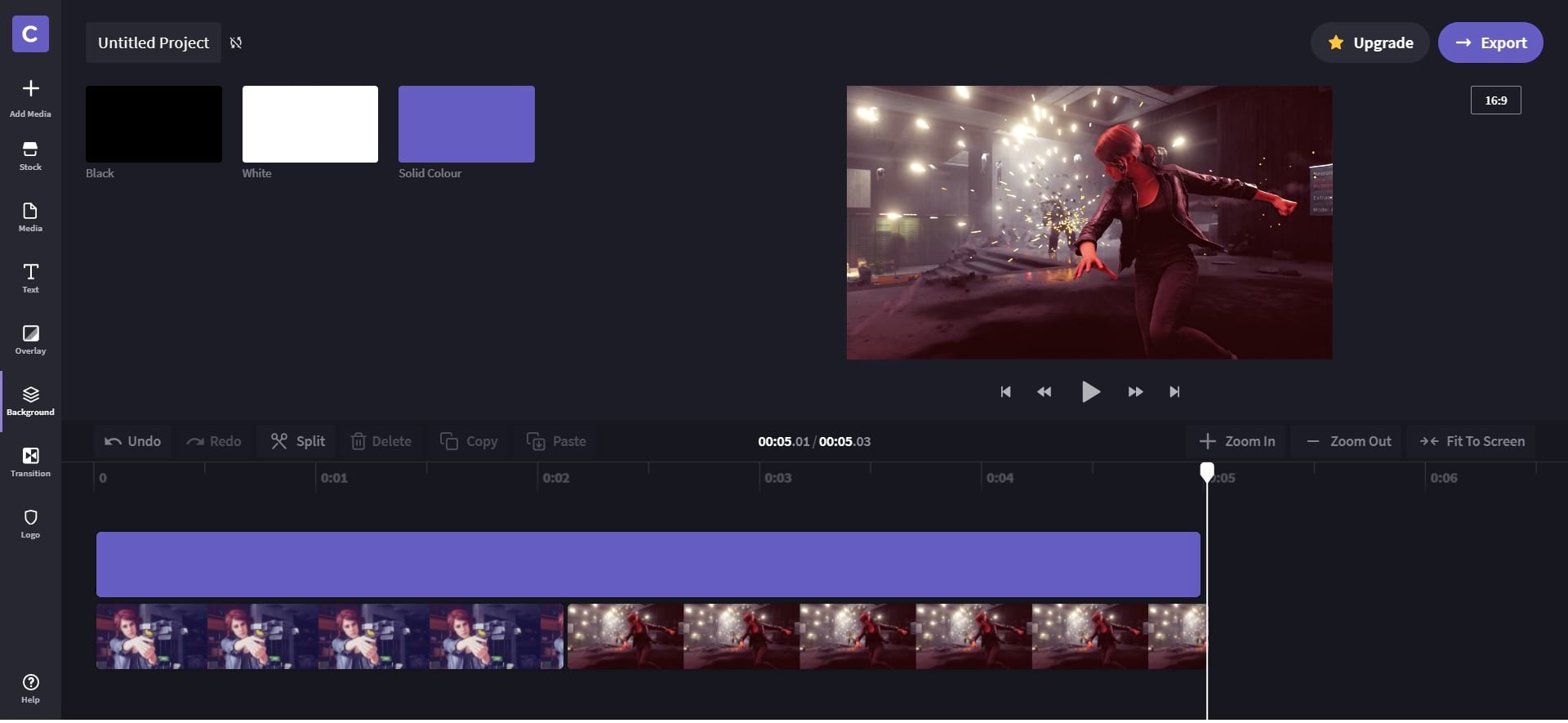This screenshot has height=723, width=1568.
Task: Rewind the video preview
Action: pyautogui.click(x=1045, y=392)
